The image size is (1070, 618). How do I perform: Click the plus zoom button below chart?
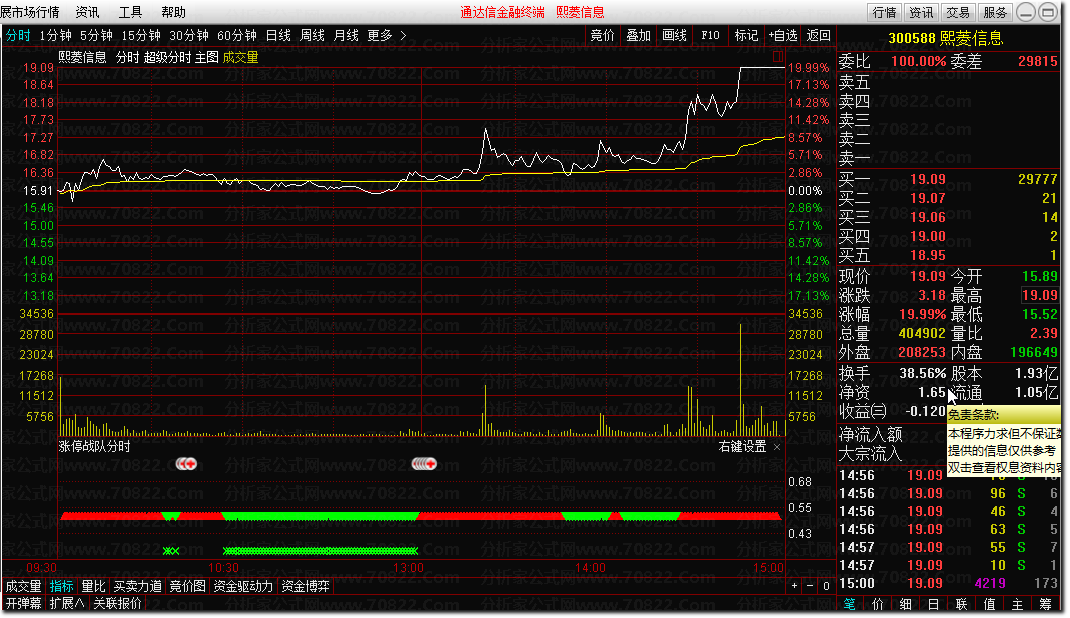coord(794,586)
